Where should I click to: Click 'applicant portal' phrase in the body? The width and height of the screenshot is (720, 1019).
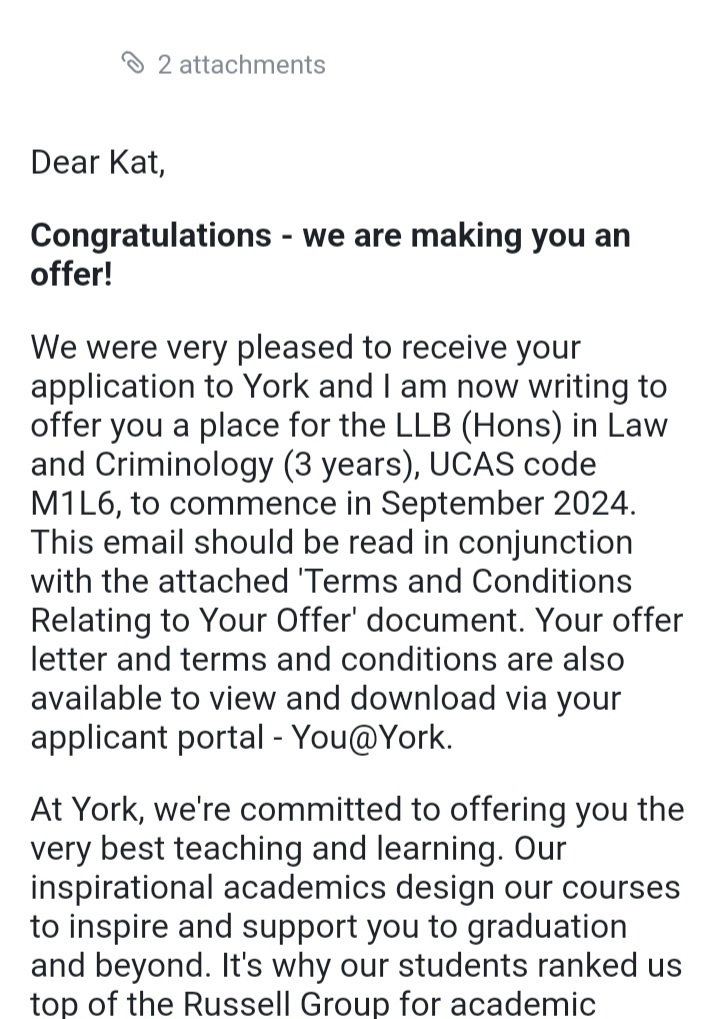[147, 738]
